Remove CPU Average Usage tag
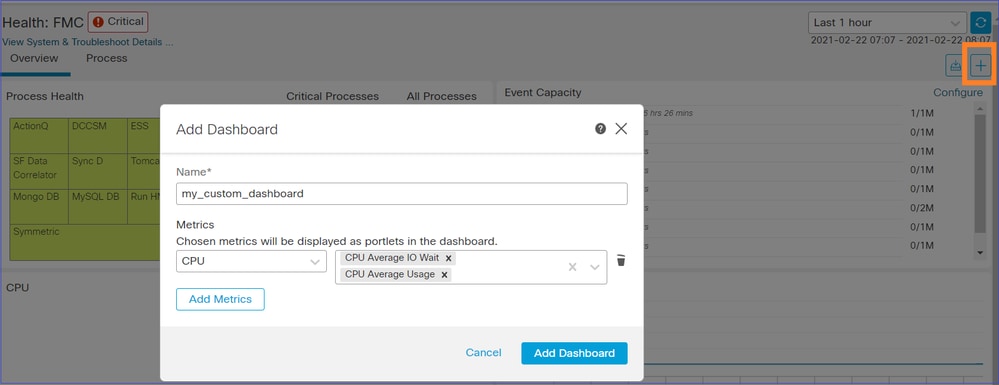This screenshot has height=385, width=999. coord(444,275)
